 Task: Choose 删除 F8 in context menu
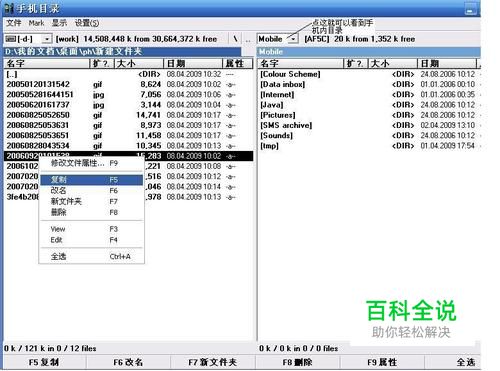92,212
